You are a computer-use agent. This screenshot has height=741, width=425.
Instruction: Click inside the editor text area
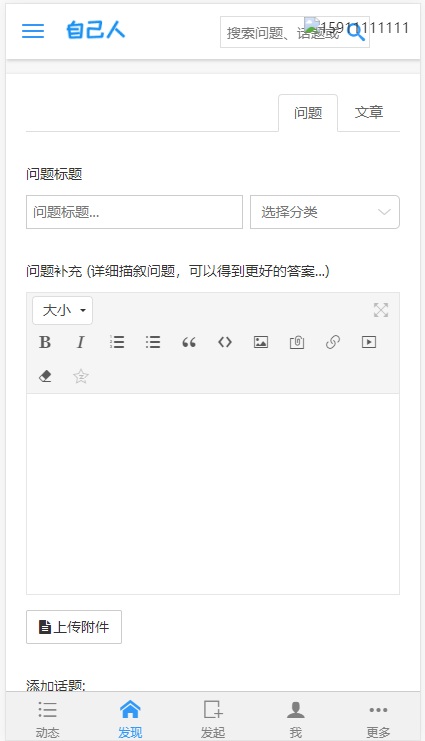coord(213,494)
